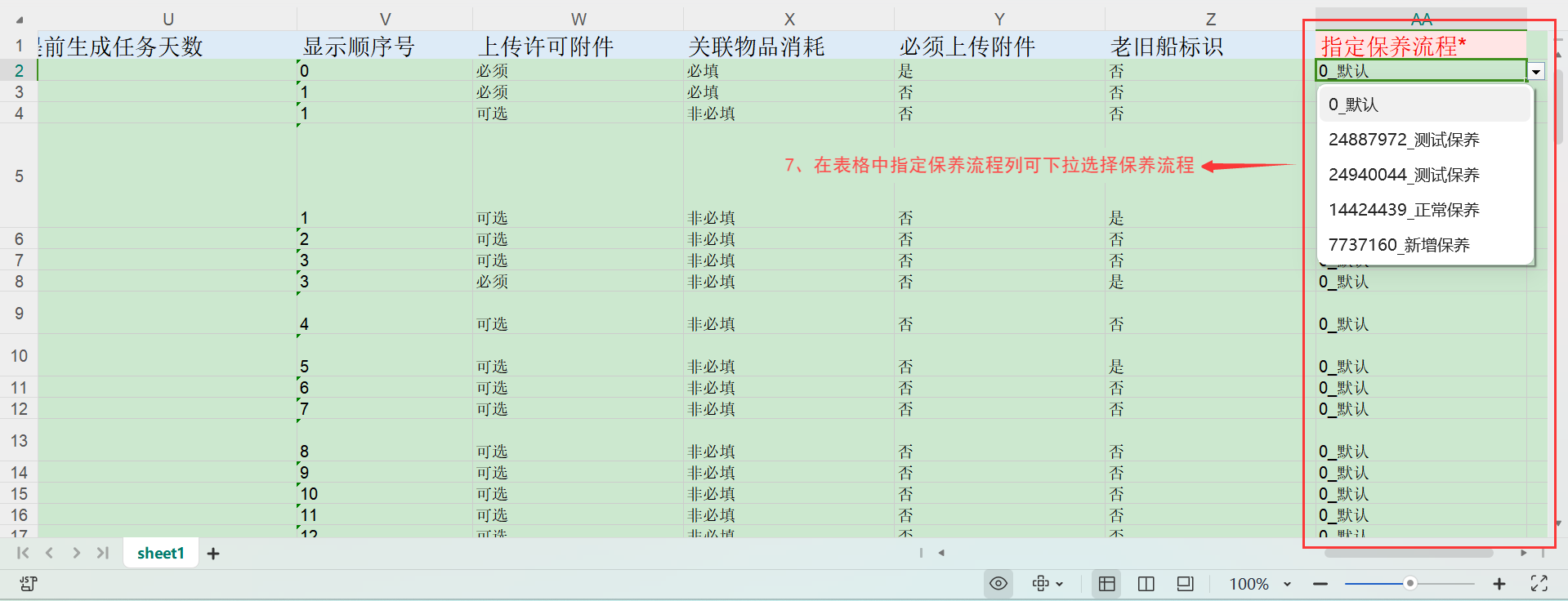Select column U header
This screenshot has height=601, width=1568.
coord(168,19)
